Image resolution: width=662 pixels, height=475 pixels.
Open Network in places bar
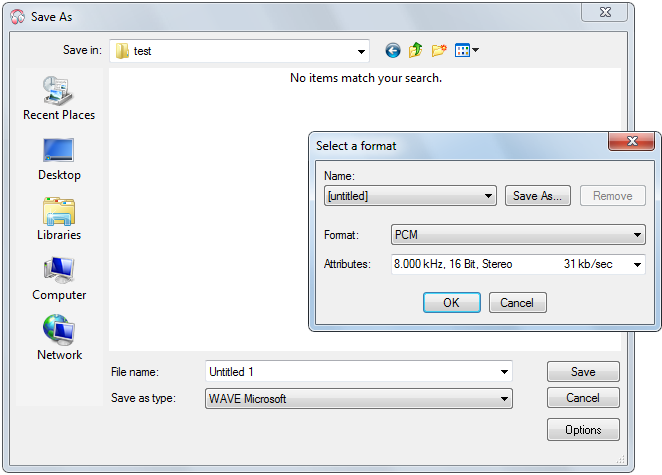pyautogui.click(x=59, y=339)
